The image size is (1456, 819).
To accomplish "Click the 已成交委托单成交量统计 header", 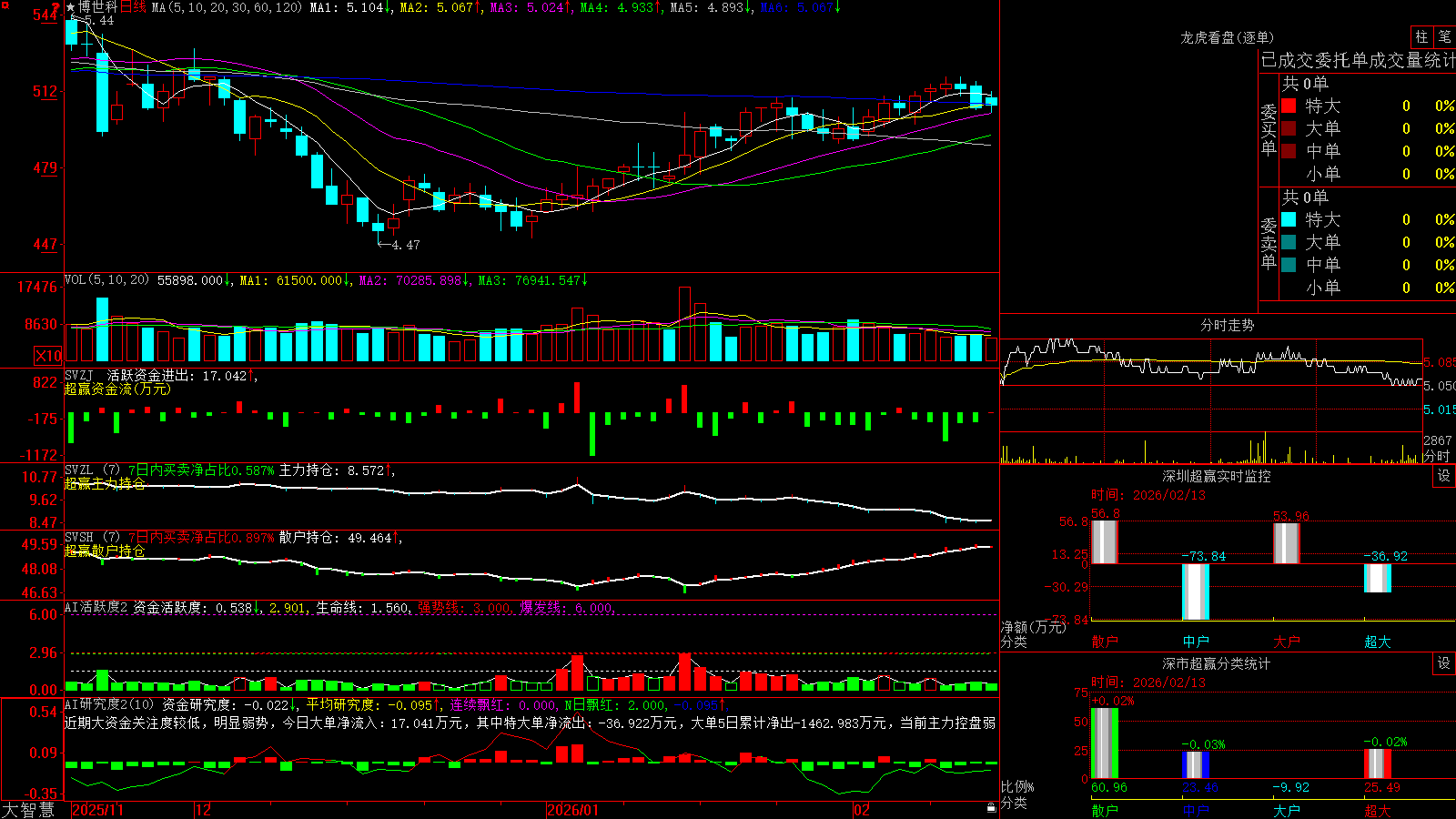I will click(1358, 60).
